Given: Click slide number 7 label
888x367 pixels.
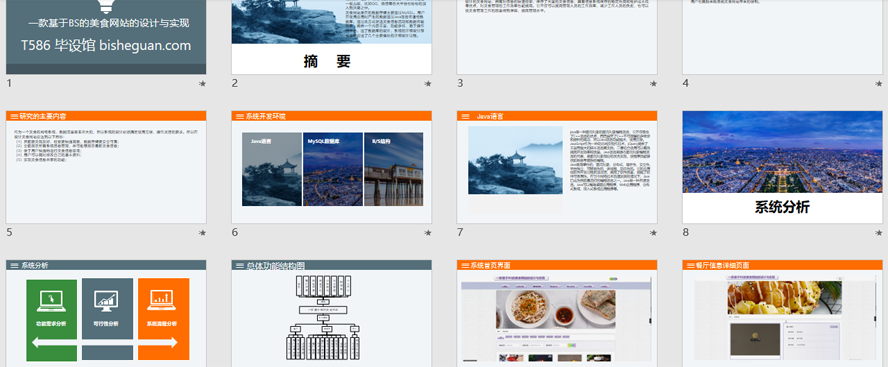Looking at the screenshot, I should (460, 232).
